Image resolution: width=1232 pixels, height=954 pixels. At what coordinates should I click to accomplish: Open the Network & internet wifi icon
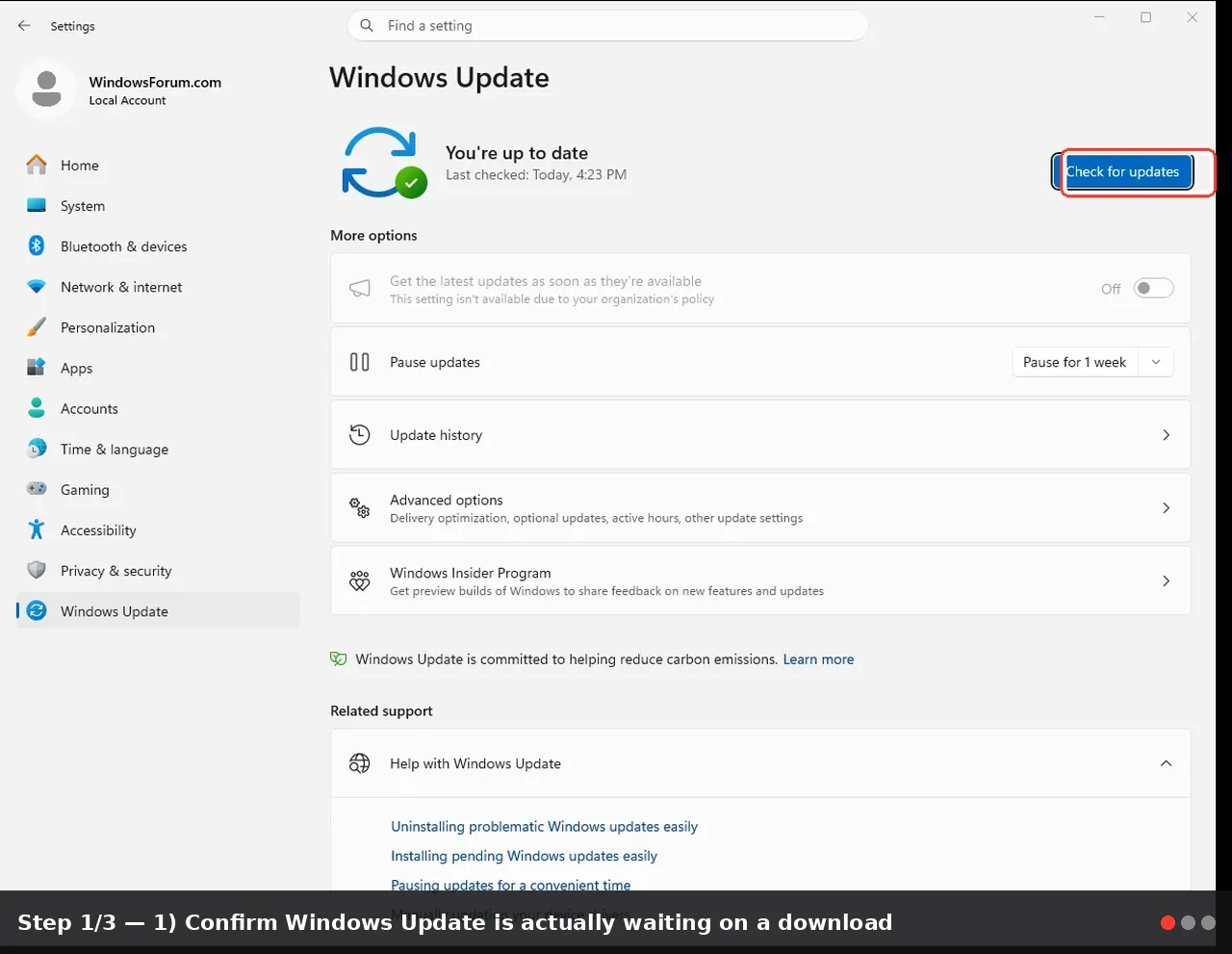point(37,287)
